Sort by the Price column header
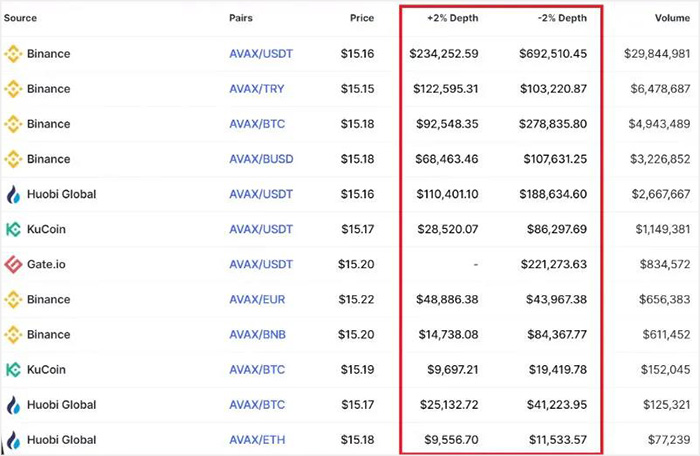700x456 pixels. (361, 18)
